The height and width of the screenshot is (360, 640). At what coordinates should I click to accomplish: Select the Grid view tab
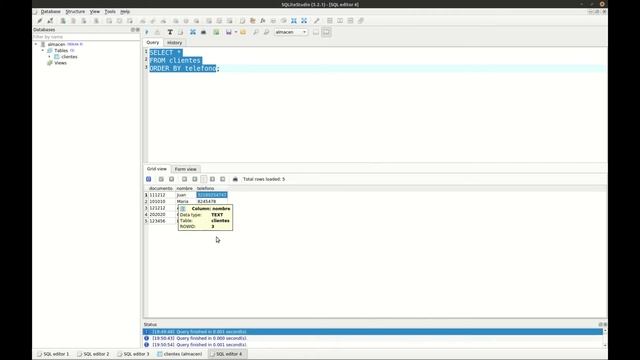(157, 169)
